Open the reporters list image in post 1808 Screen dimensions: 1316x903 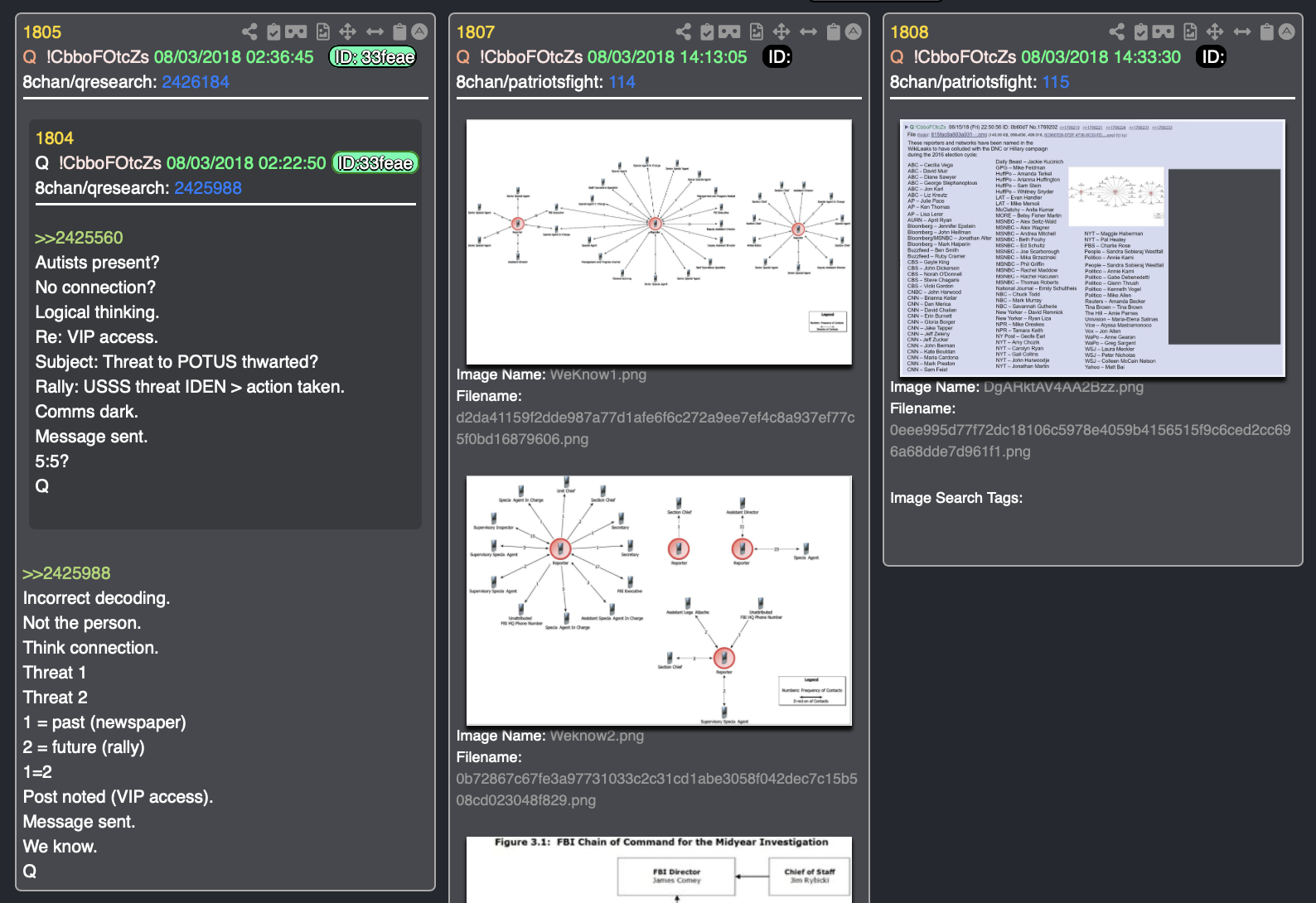(x=1092, y=248)
